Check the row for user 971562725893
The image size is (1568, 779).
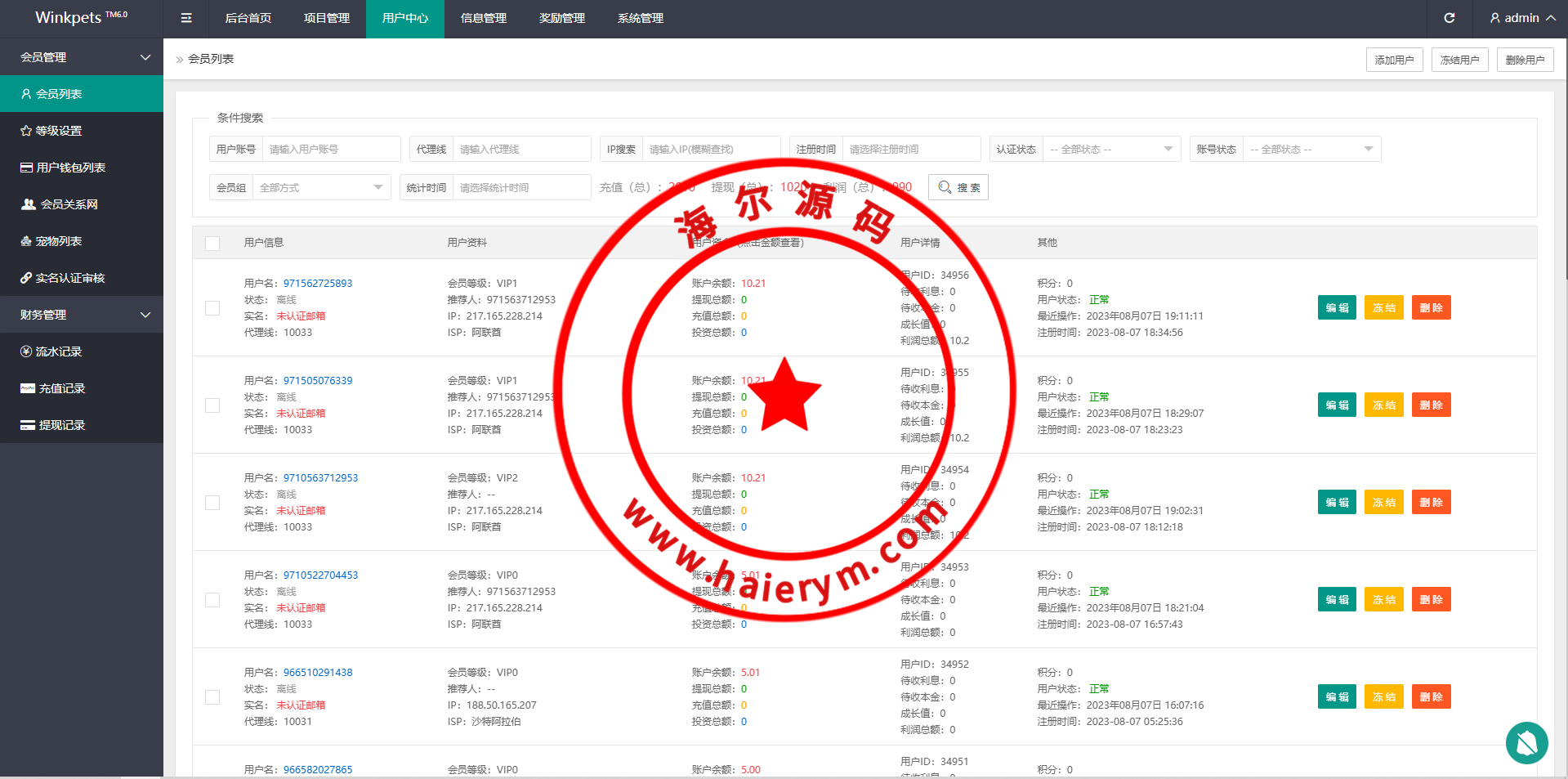[212, 308]
